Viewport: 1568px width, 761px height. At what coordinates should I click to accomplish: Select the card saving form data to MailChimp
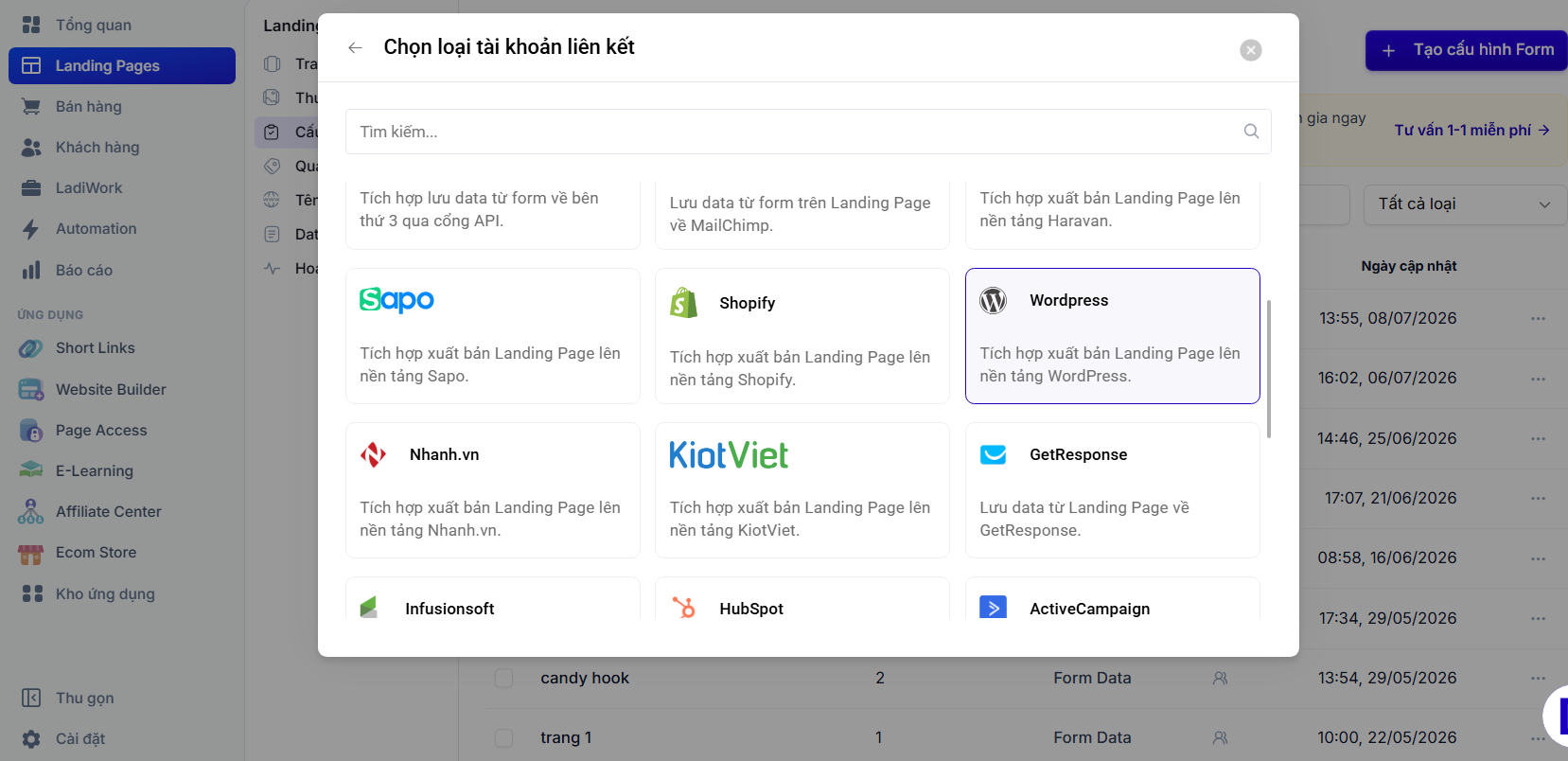coord(802,215)
